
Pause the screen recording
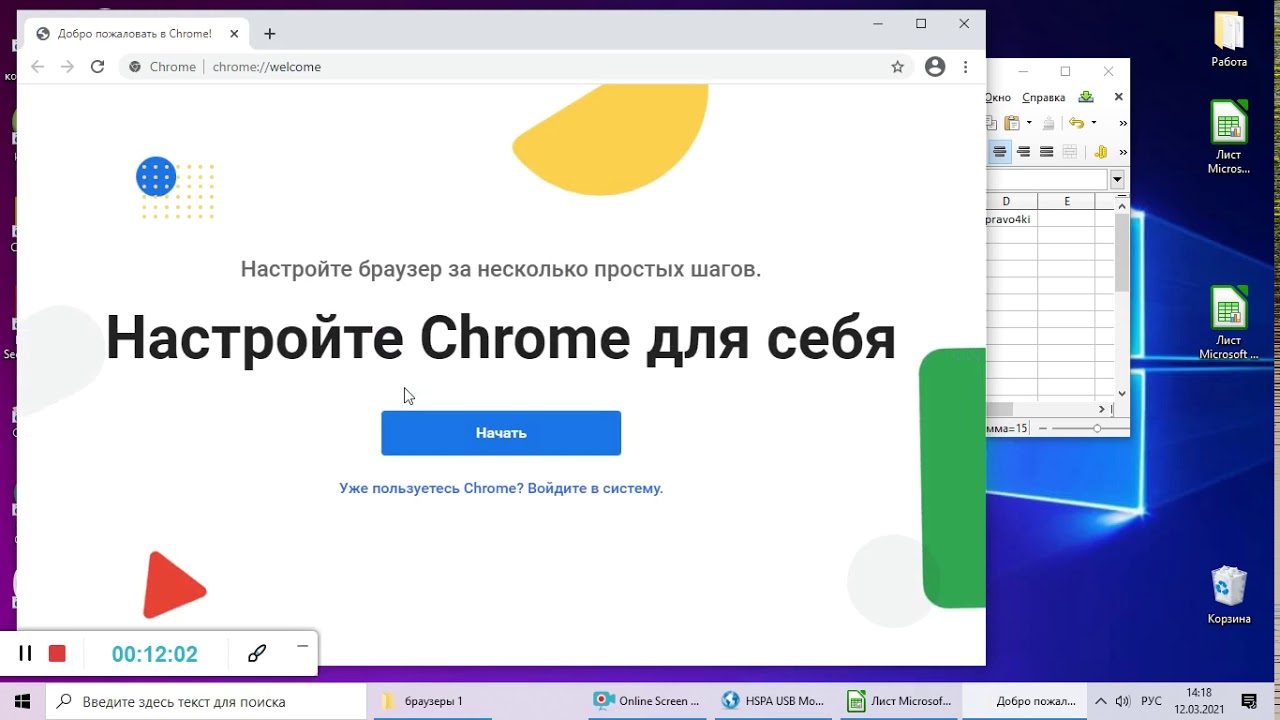26,653
